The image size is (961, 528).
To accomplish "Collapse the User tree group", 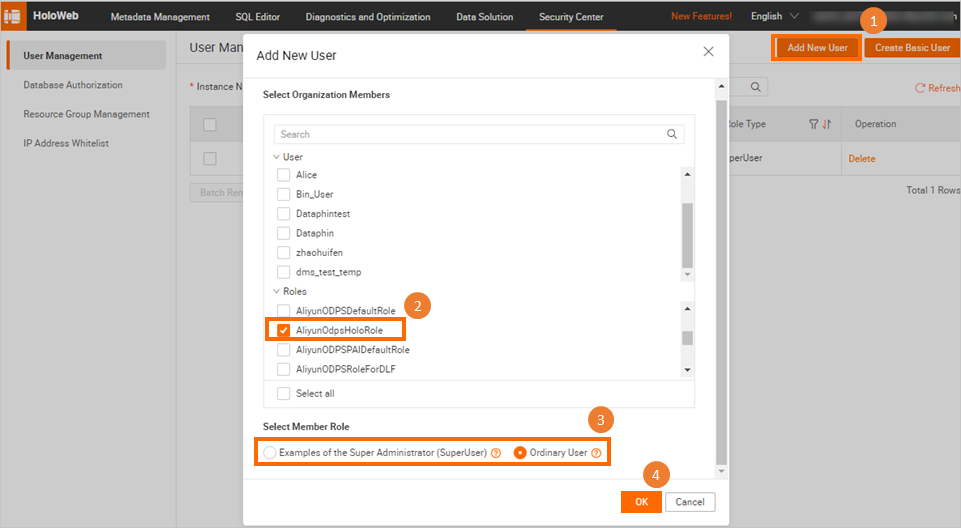I will (x=276, y=157).
